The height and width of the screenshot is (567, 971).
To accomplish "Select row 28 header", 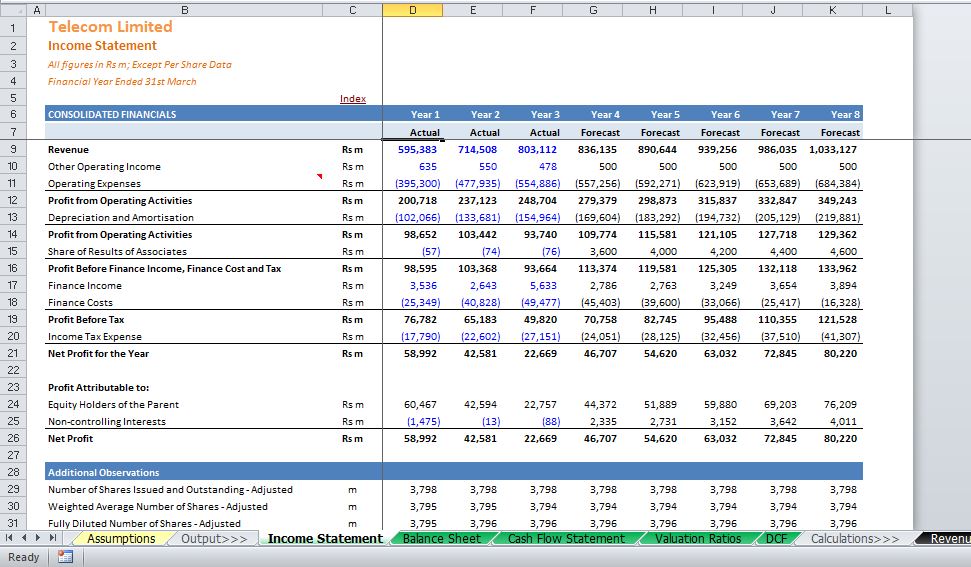I will tap(14, 472).
